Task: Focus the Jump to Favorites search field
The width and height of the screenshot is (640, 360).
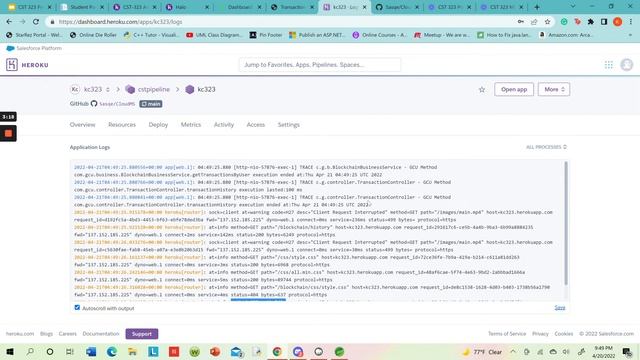Action: coord(320,64)
